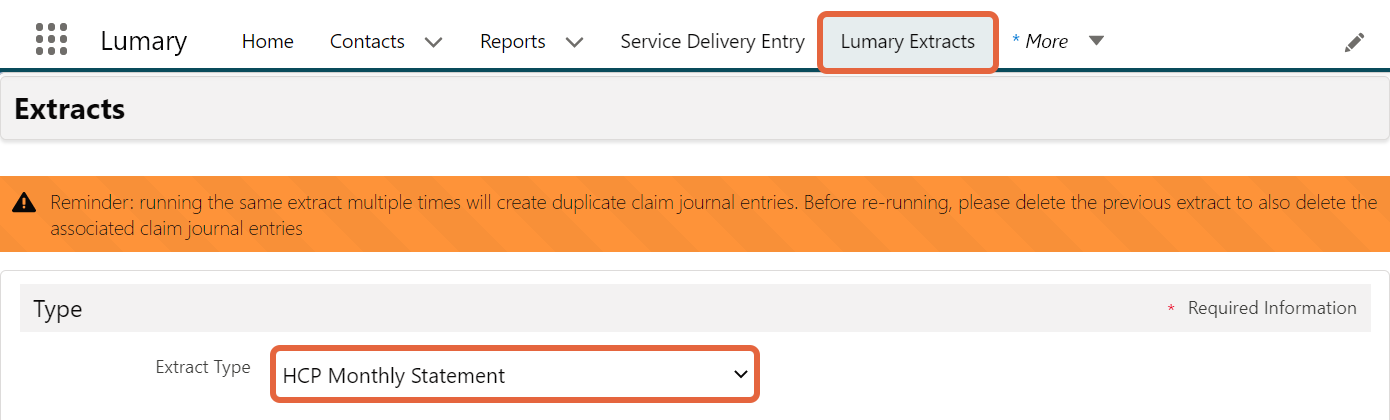Viewport: 1390px width, 420px height.
Task: Open the Service Delivery Entry tab
Action: 712,41
